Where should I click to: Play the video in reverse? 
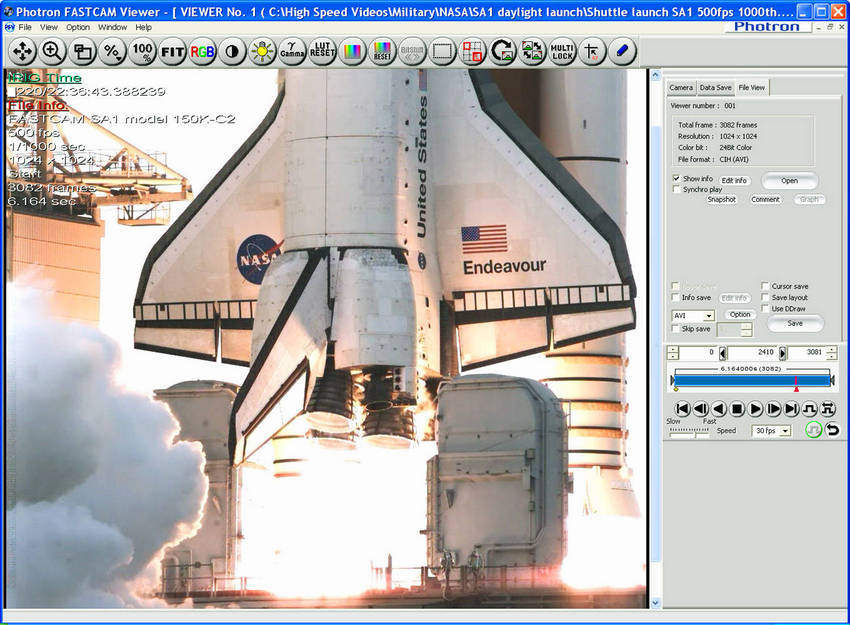click(719, 409)
